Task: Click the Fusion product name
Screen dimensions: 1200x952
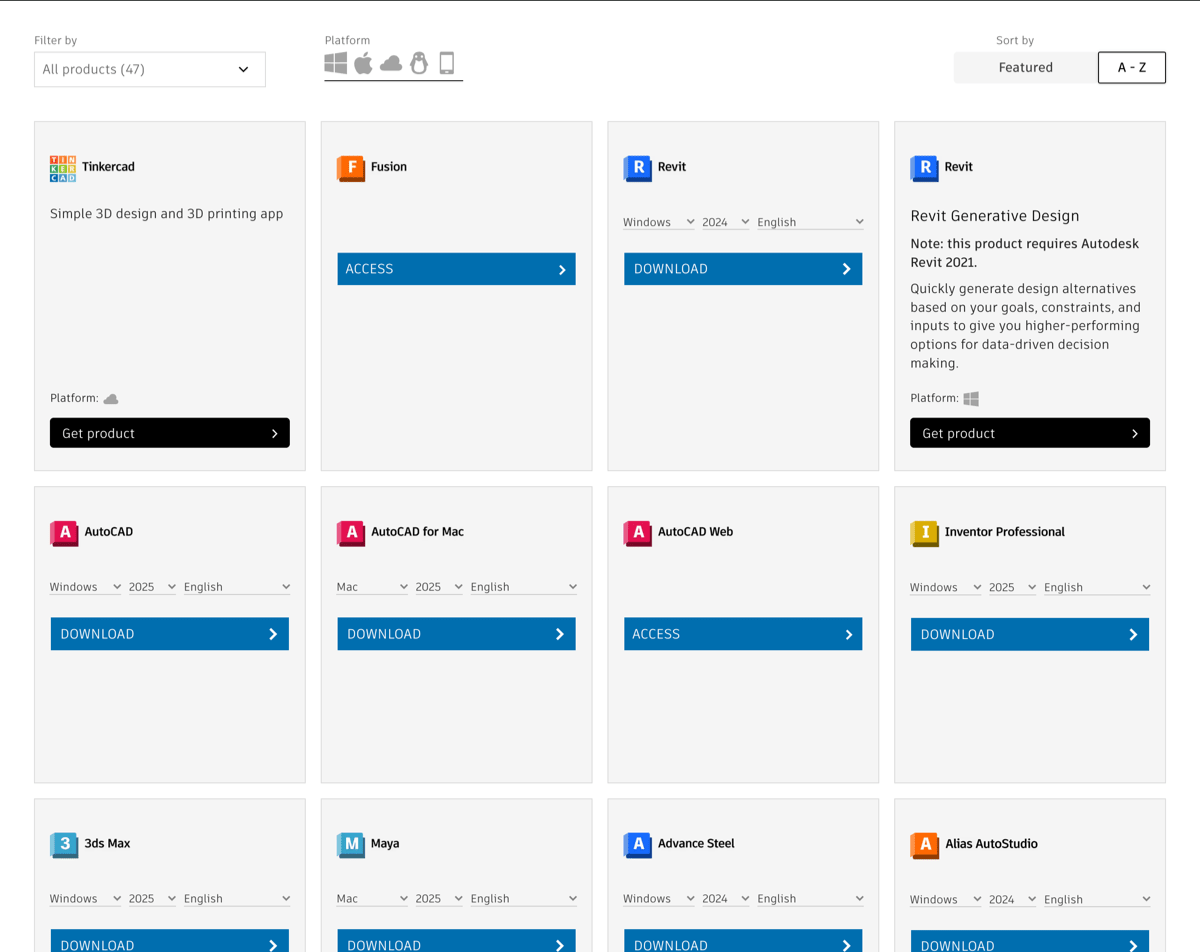Action: [x=389, y=167]
